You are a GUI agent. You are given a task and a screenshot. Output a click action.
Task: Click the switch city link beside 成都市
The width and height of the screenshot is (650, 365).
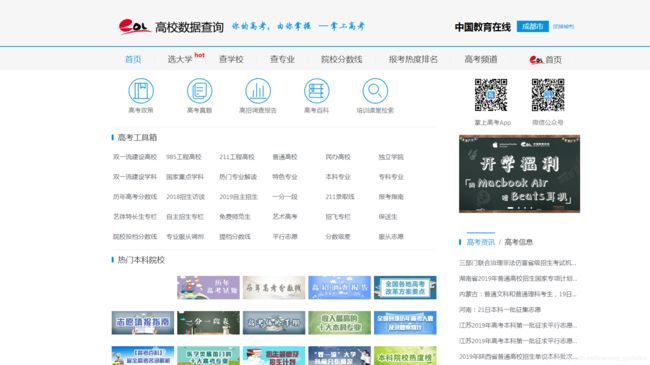coord(563,27)
